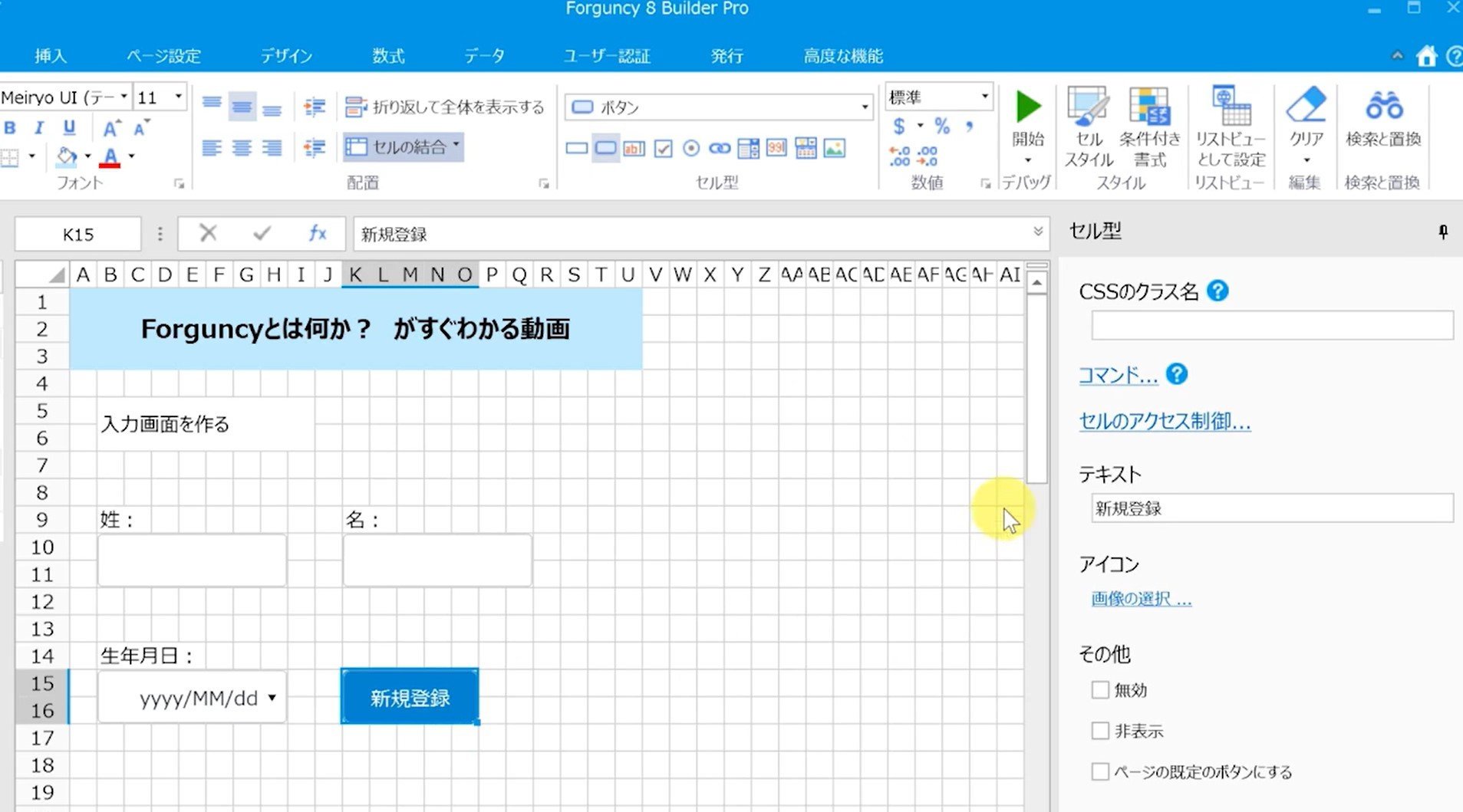Select the combo box cell type icon
This screenshot has width=1463, height=812.
pyautogui.click(x=748, y=148)
